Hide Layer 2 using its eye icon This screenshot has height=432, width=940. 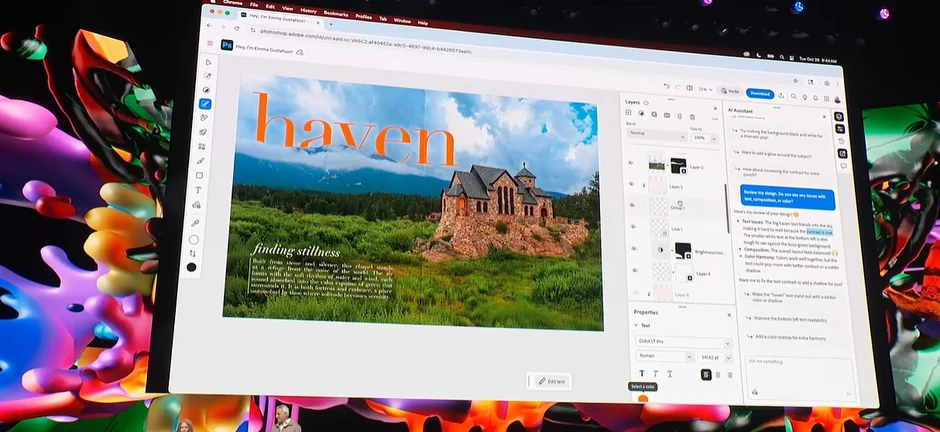coord(631,162)
